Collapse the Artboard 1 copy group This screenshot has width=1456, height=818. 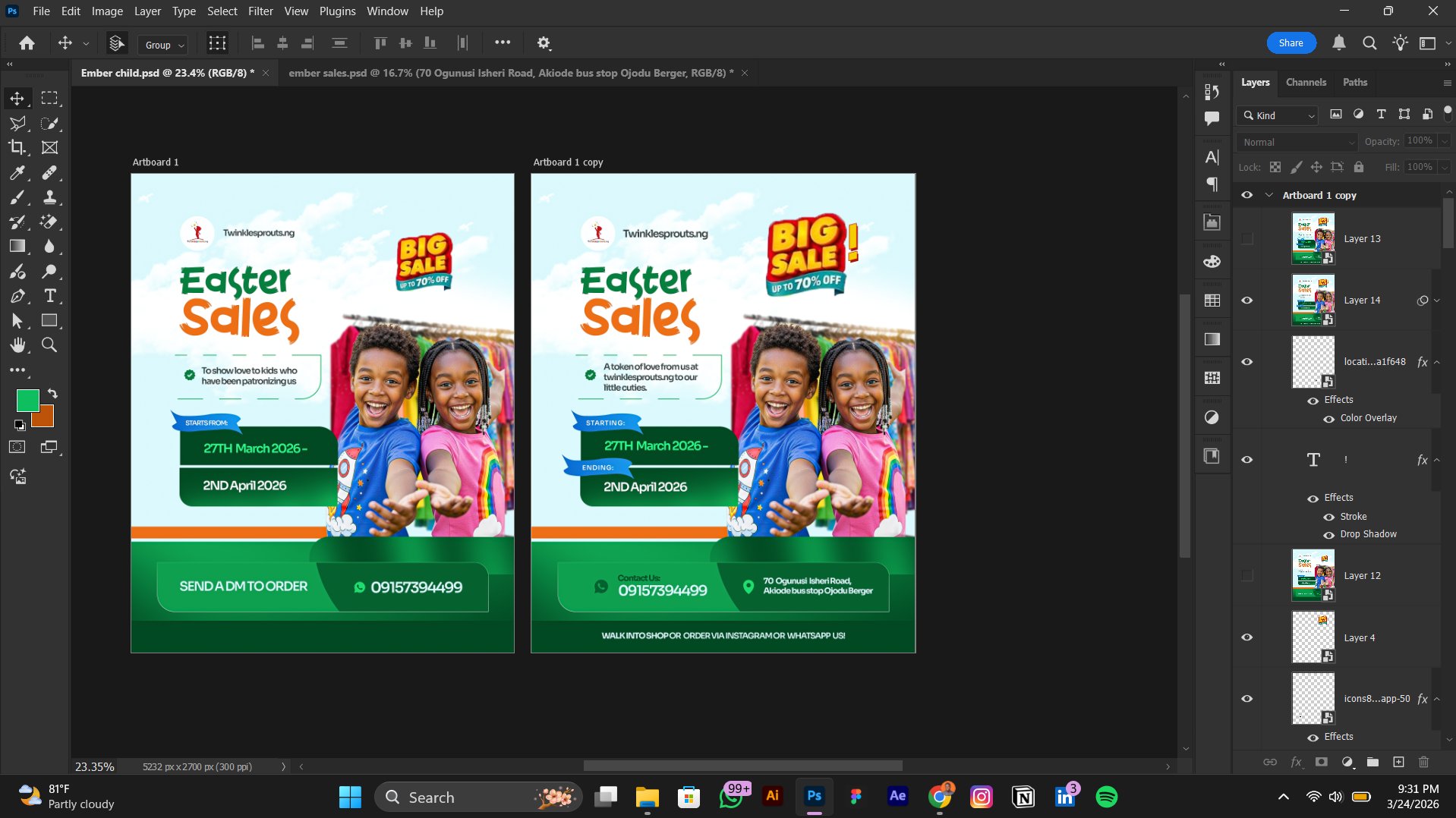tap(1268, 195)
